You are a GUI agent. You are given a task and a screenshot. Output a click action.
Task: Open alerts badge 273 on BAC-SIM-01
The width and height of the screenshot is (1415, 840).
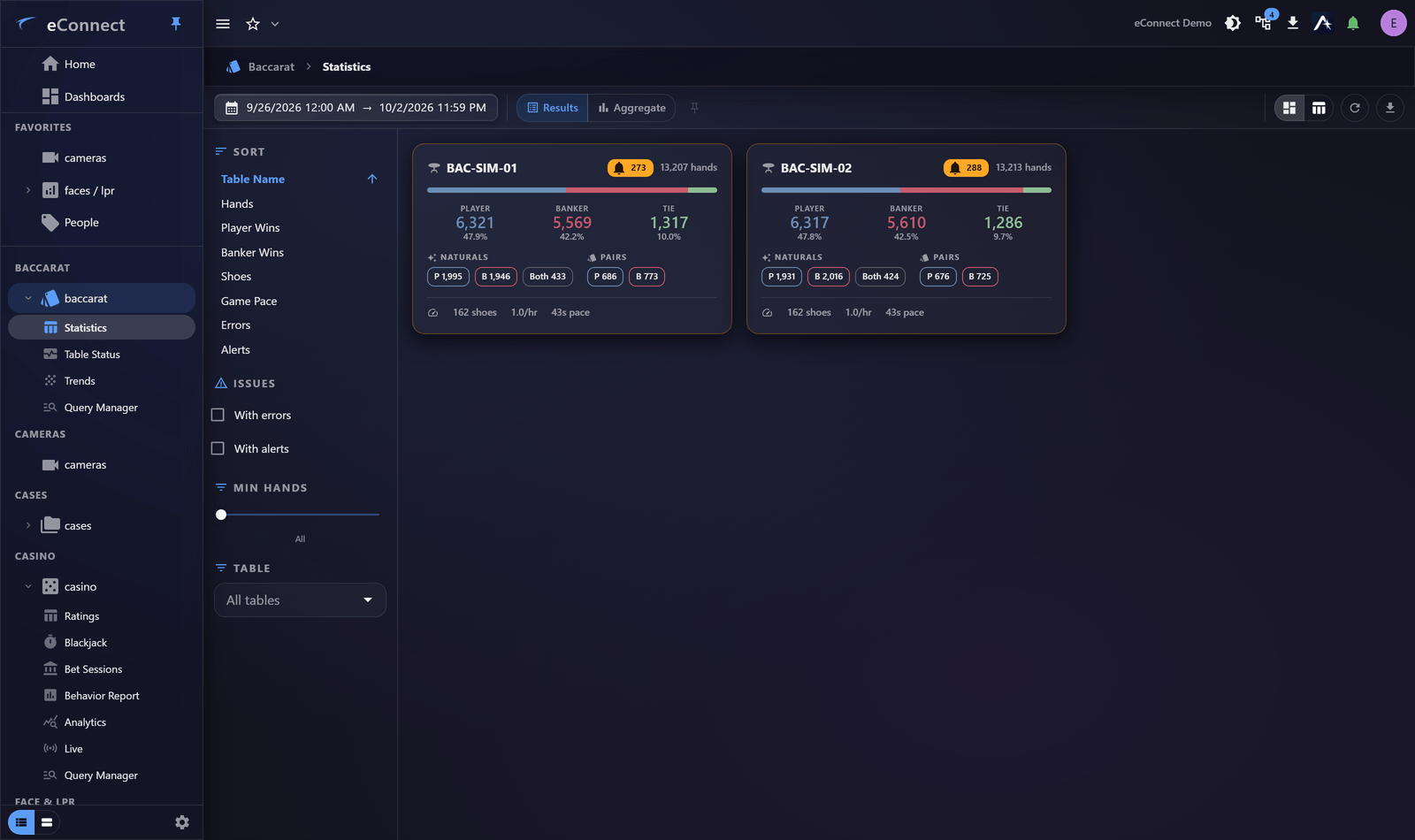pos(630,167)
